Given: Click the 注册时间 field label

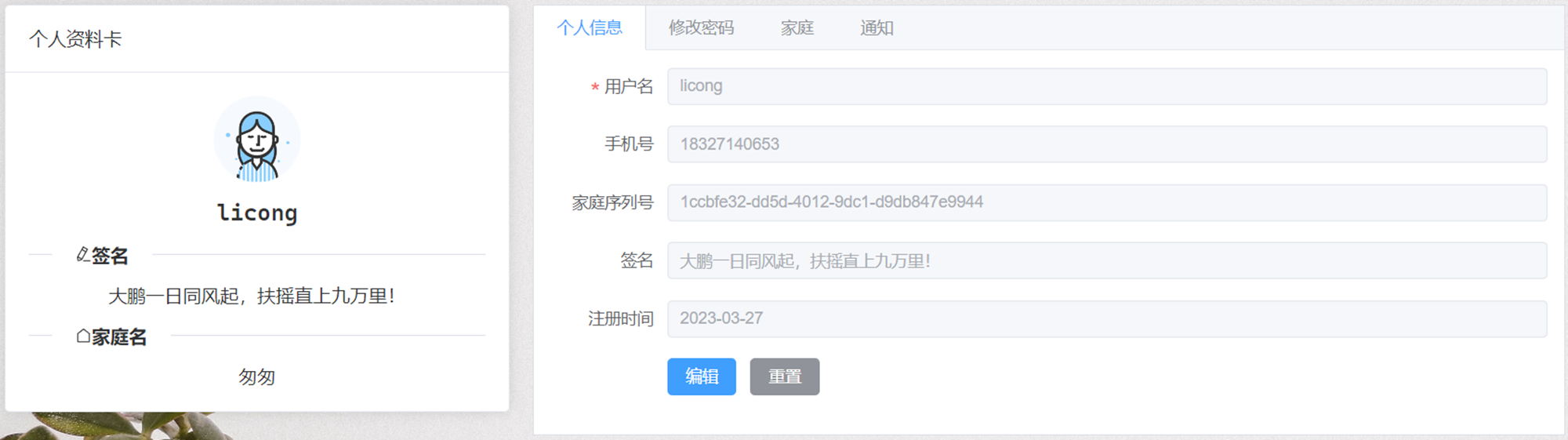Looking at the screenshot, I should [x=621, y=318].
